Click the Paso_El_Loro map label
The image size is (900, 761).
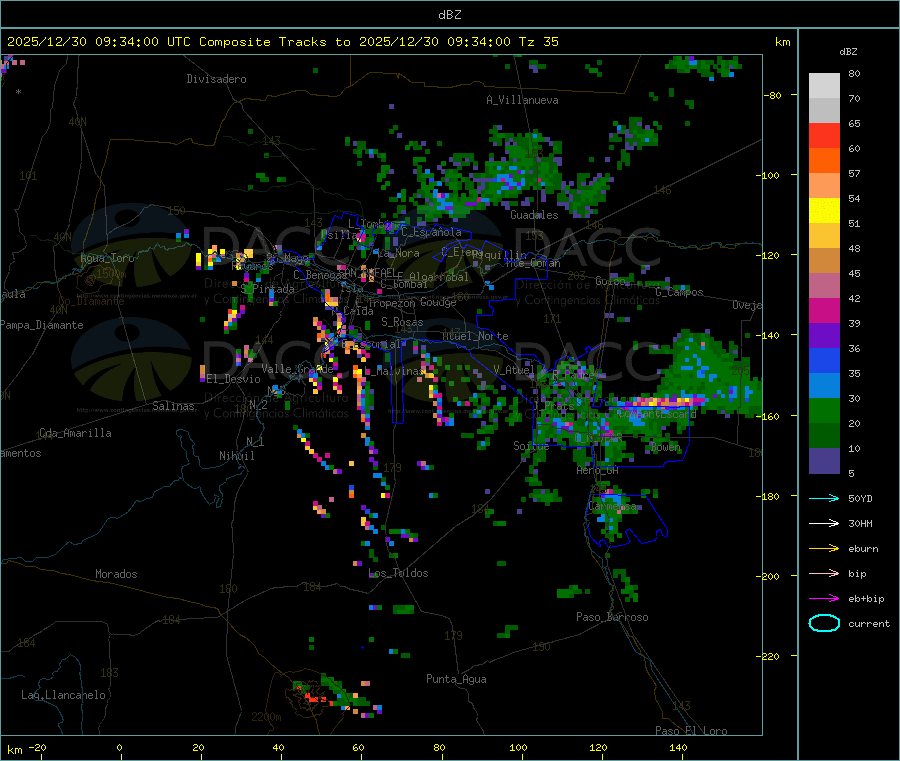(691, 731)
